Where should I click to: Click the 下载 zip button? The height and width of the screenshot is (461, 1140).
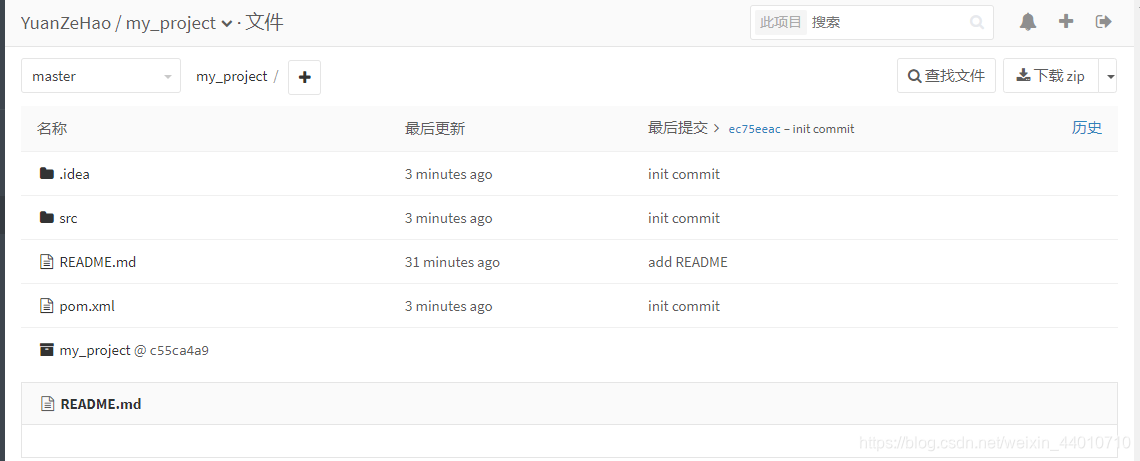1051,76
